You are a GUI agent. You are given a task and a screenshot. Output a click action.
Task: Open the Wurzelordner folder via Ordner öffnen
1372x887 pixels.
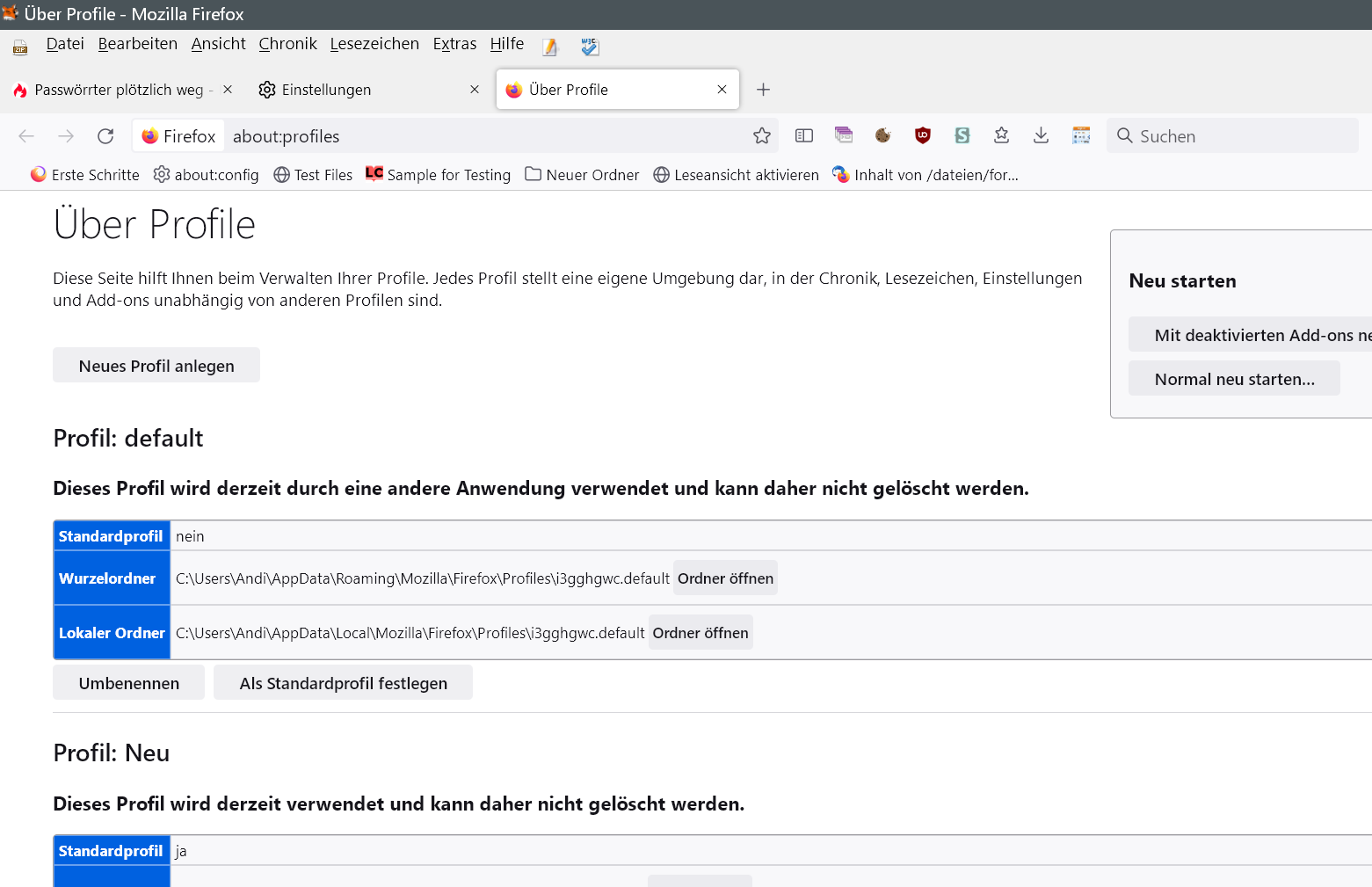click(x=725, y=578)
